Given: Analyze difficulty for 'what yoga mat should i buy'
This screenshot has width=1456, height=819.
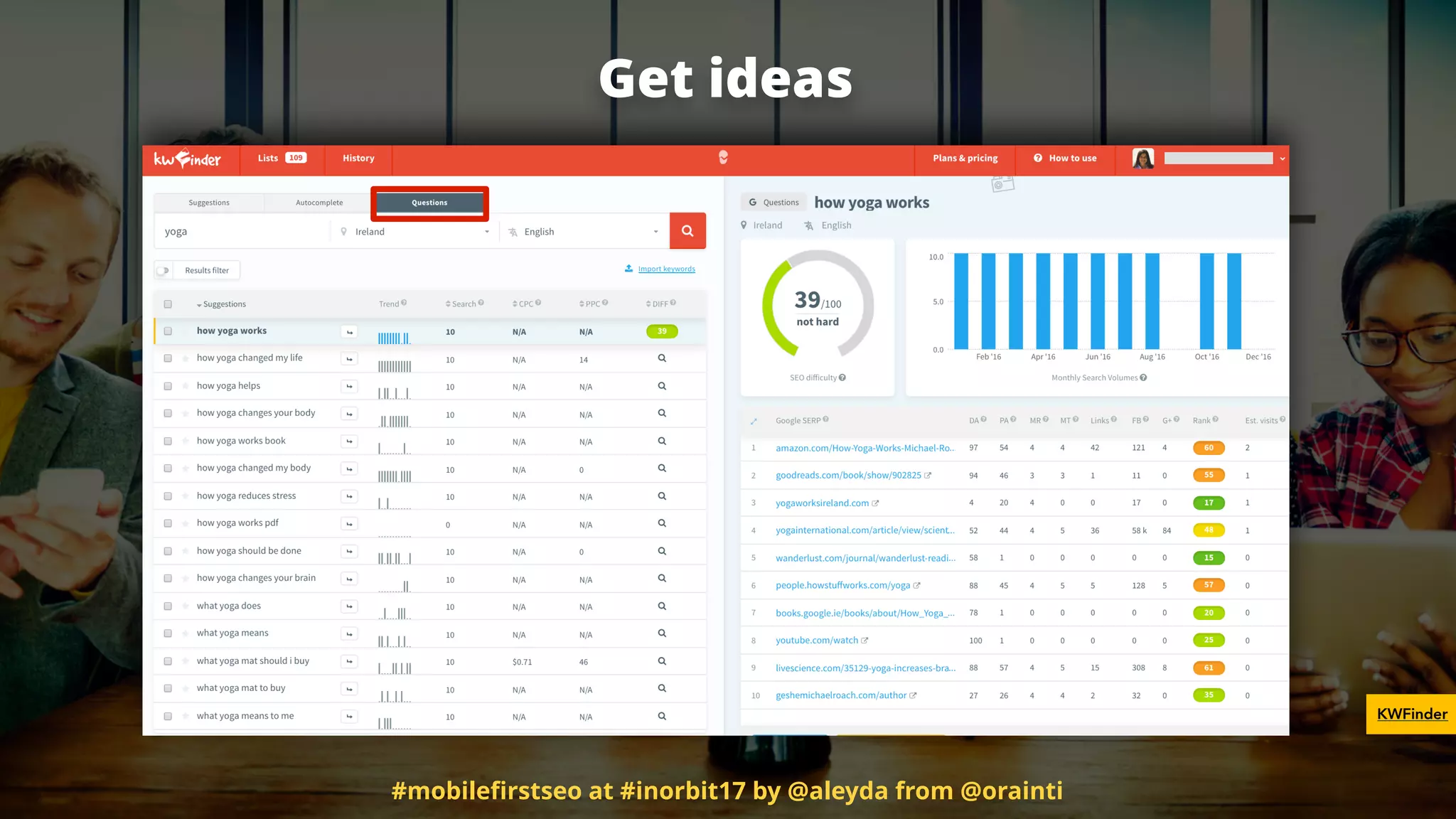Looking at the screenshot, I should pyautogui.click(x=662, y=661).
